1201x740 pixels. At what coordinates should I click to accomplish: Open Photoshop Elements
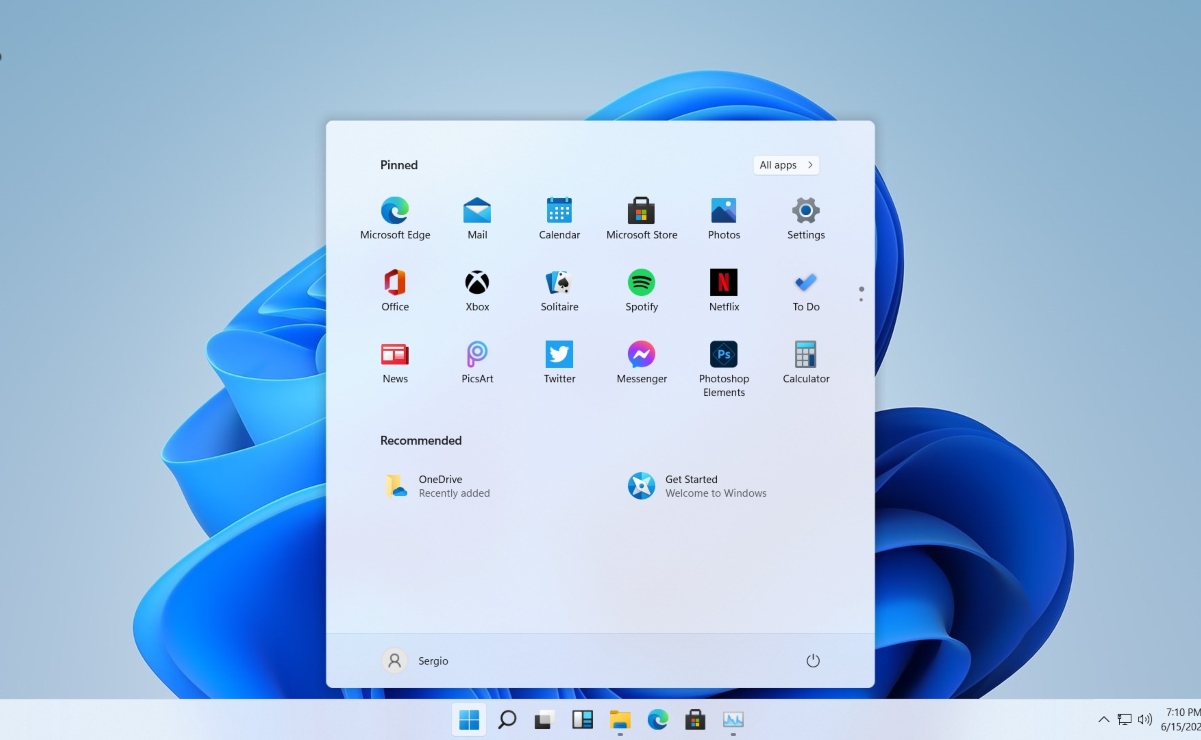coord(723,362)
